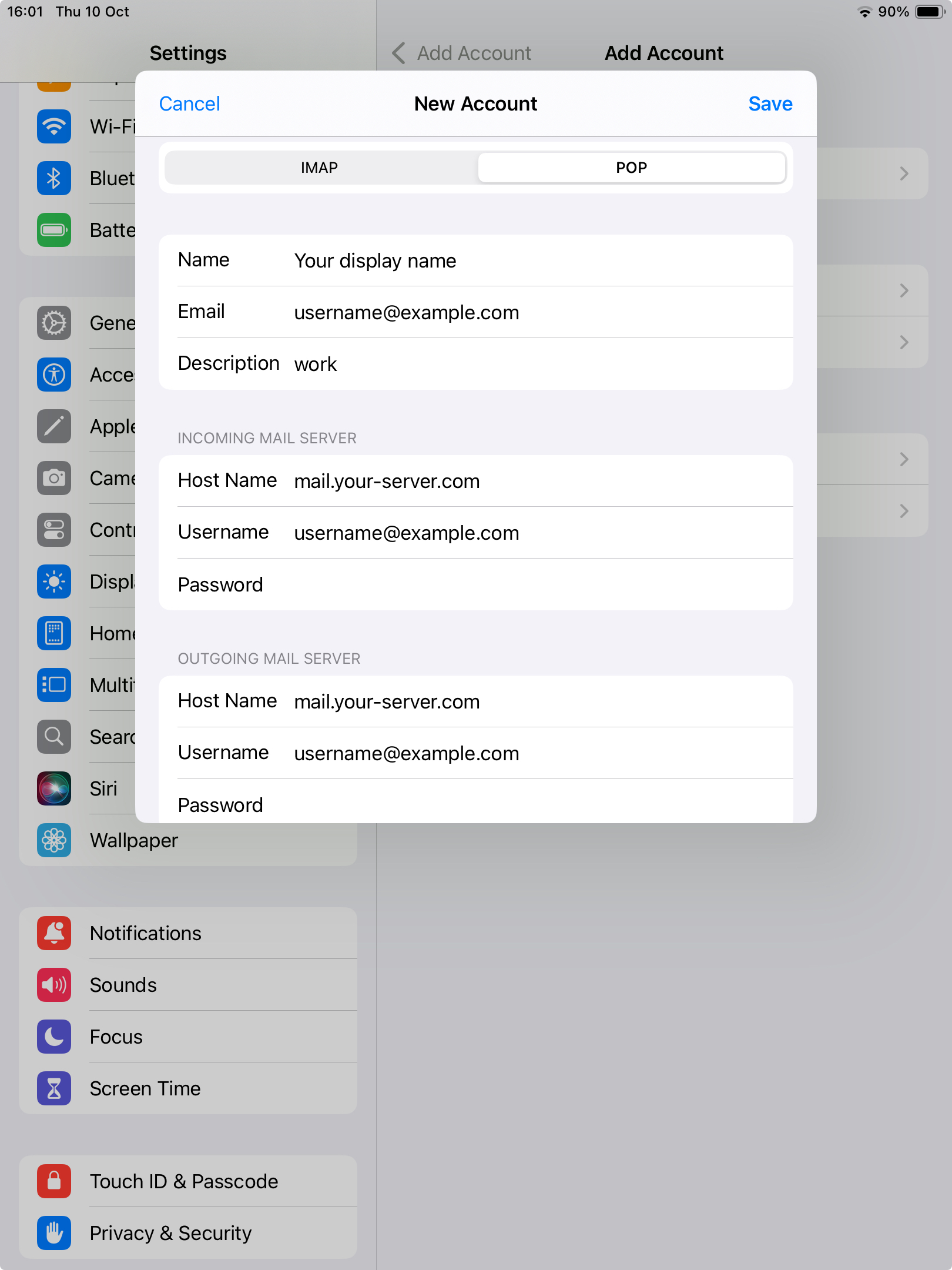Edit the incoming server Host Name field
Viewport: 952px width, 1270px height.
[x=476, y=481]
